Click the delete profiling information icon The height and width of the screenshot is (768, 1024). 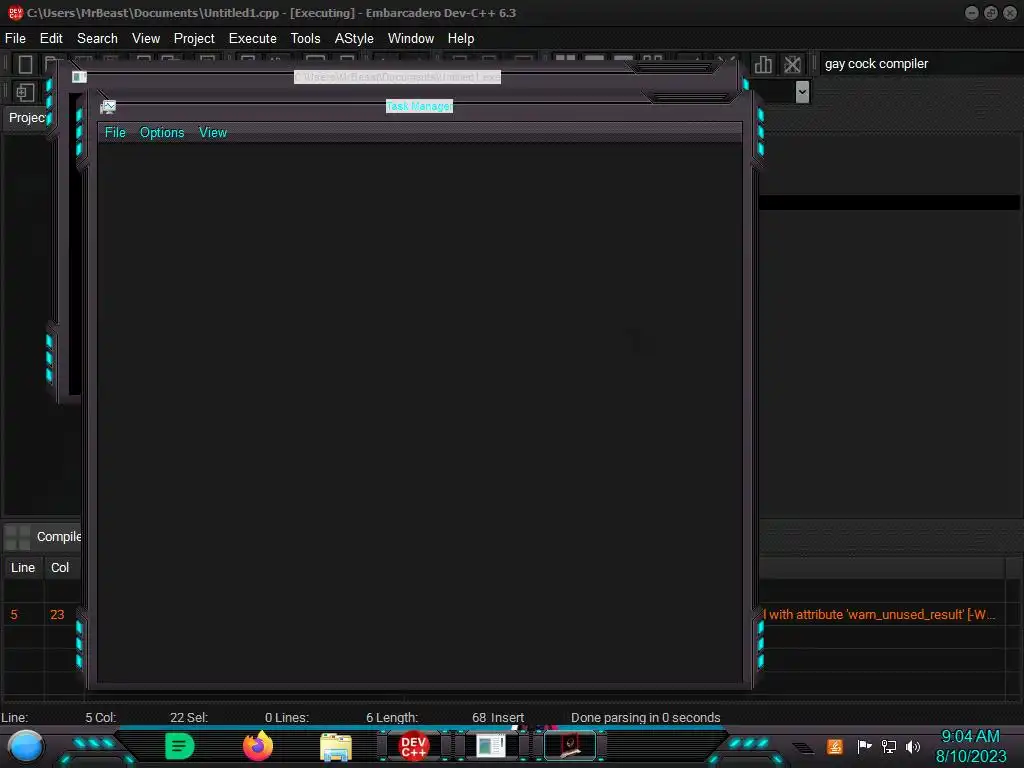tap(792, 64)
